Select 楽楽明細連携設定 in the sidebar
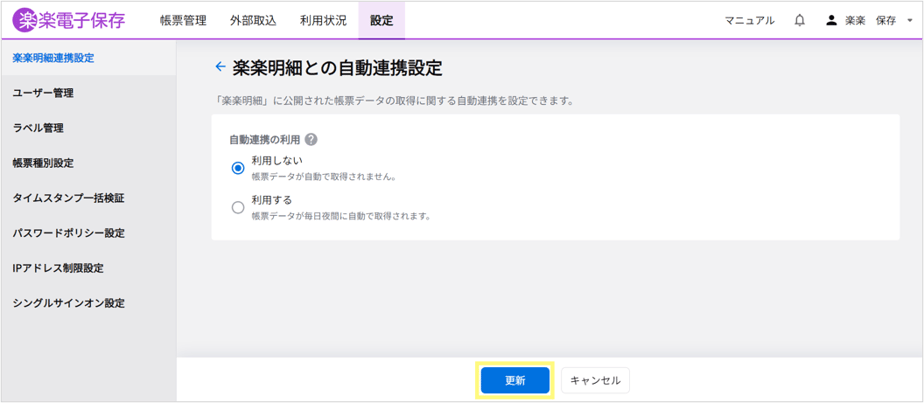Screen dimensions: 924x403 [x=89, y=58]
